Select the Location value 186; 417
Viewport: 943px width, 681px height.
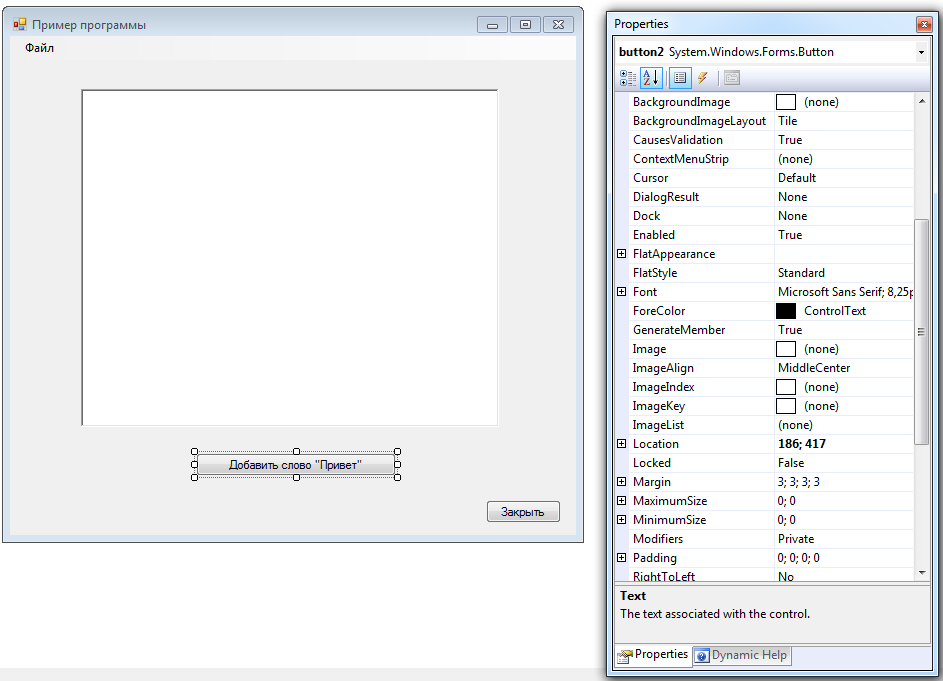click(x=802, y=444)
